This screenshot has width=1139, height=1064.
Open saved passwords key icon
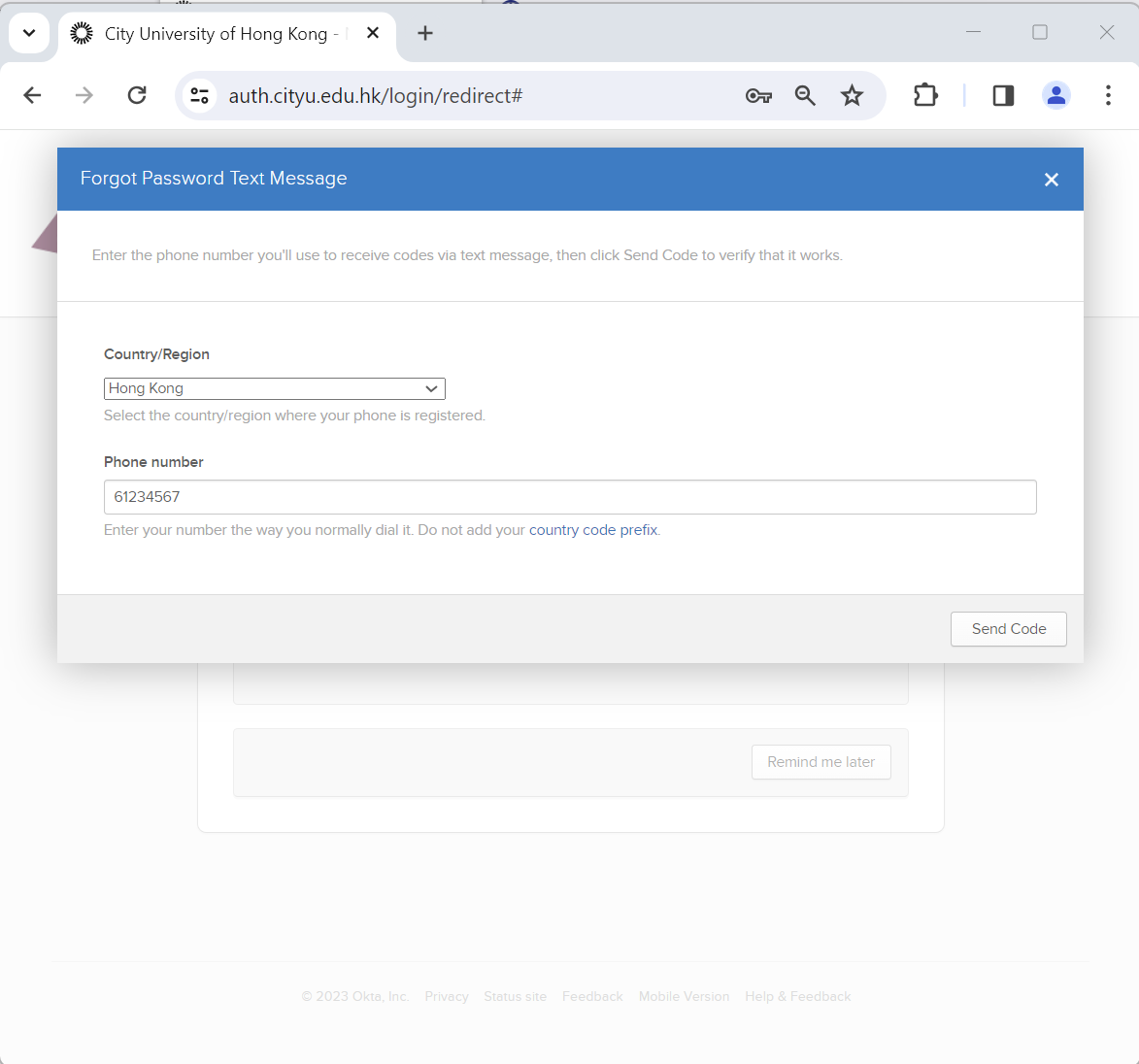coord(758,95)
